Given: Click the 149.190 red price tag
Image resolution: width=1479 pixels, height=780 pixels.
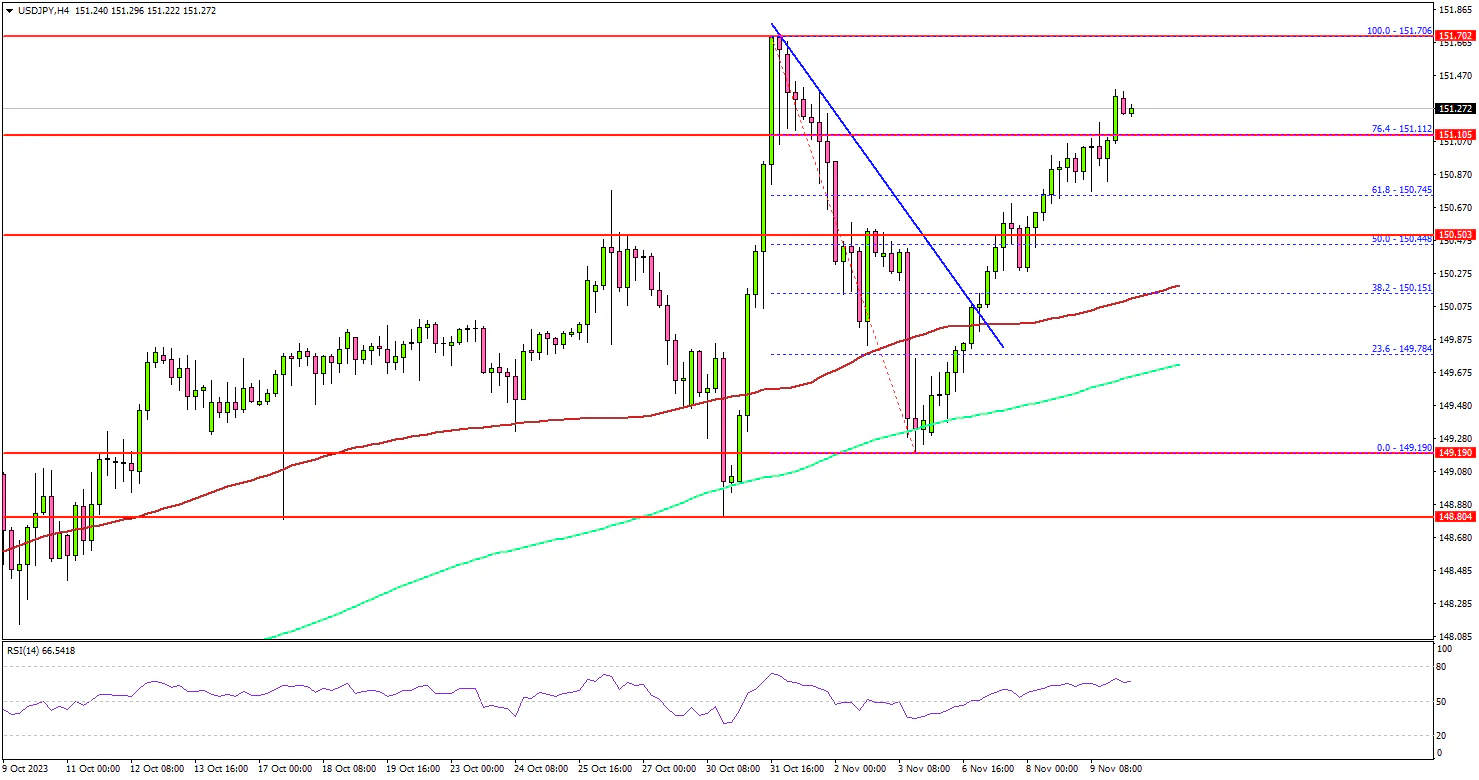Looking at the screenshot, I should pos(1456,453).
